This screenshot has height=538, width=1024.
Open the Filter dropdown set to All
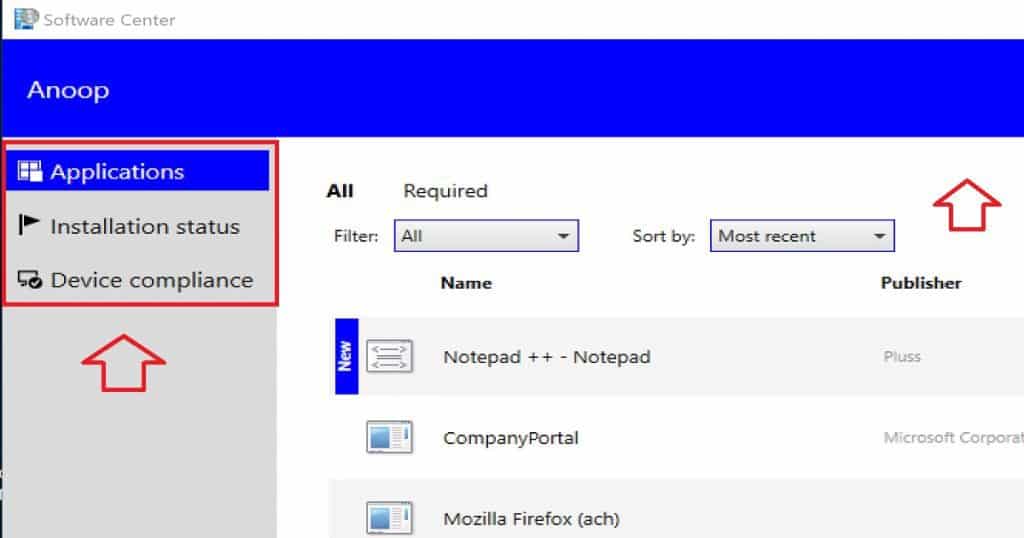click(x=486, y=236)
